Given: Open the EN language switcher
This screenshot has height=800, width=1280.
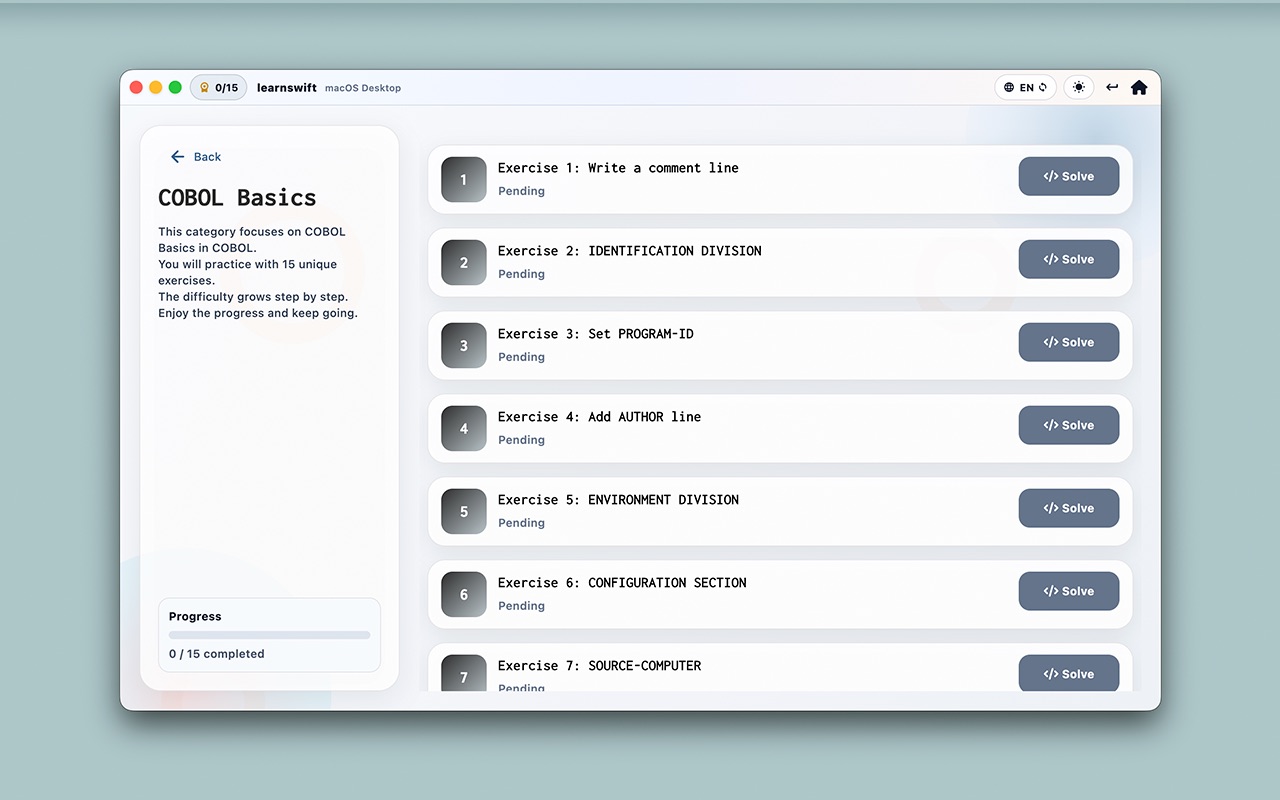Looking at the screenshot, I should (x=1026, y=87).
